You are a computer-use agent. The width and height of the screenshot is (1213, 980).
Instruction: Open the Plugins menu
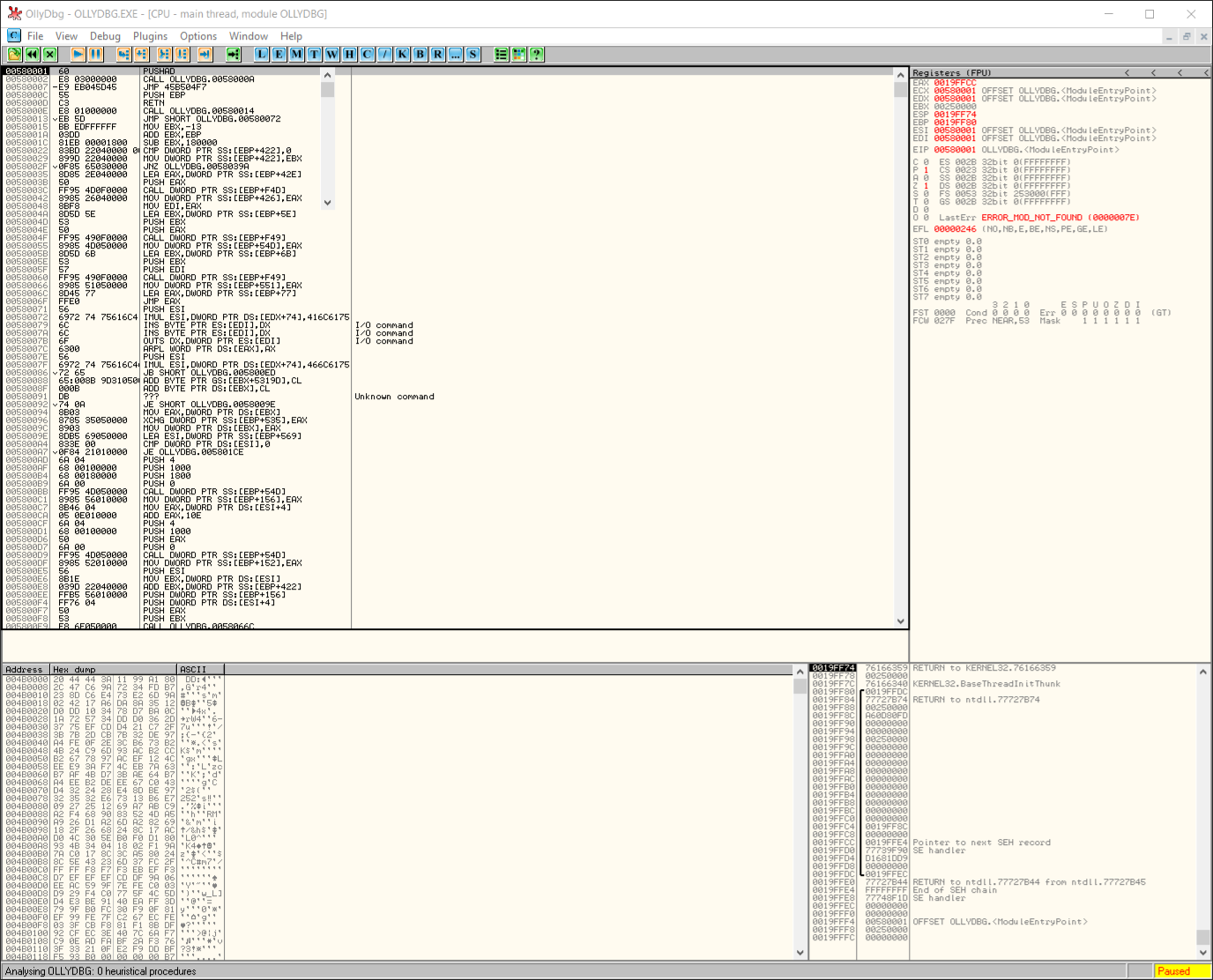click(150, 36)
